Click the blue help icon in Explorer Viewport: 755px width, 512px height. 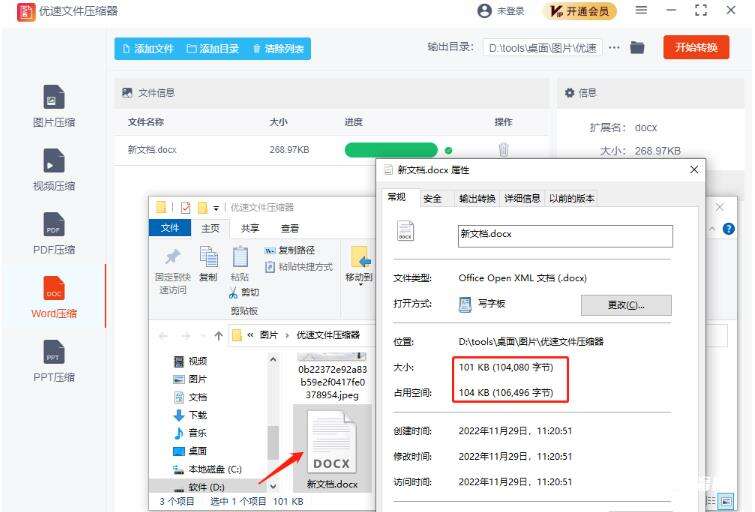(729, 229)
